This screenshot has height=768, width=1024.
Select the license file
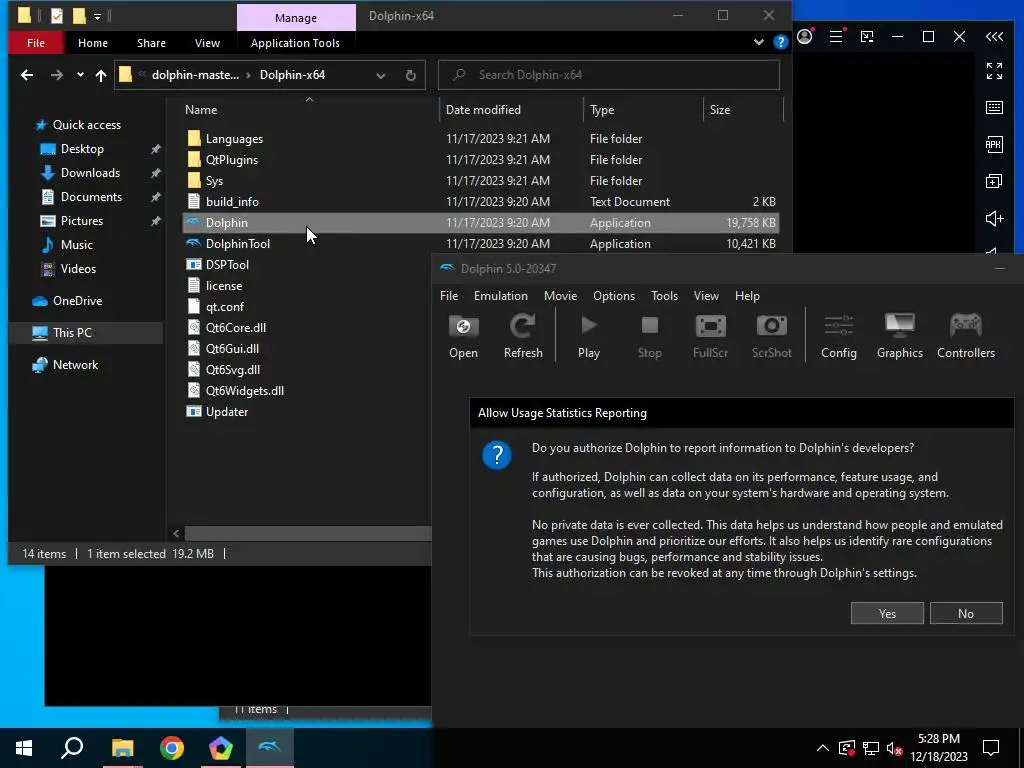(x=224, y=285)
